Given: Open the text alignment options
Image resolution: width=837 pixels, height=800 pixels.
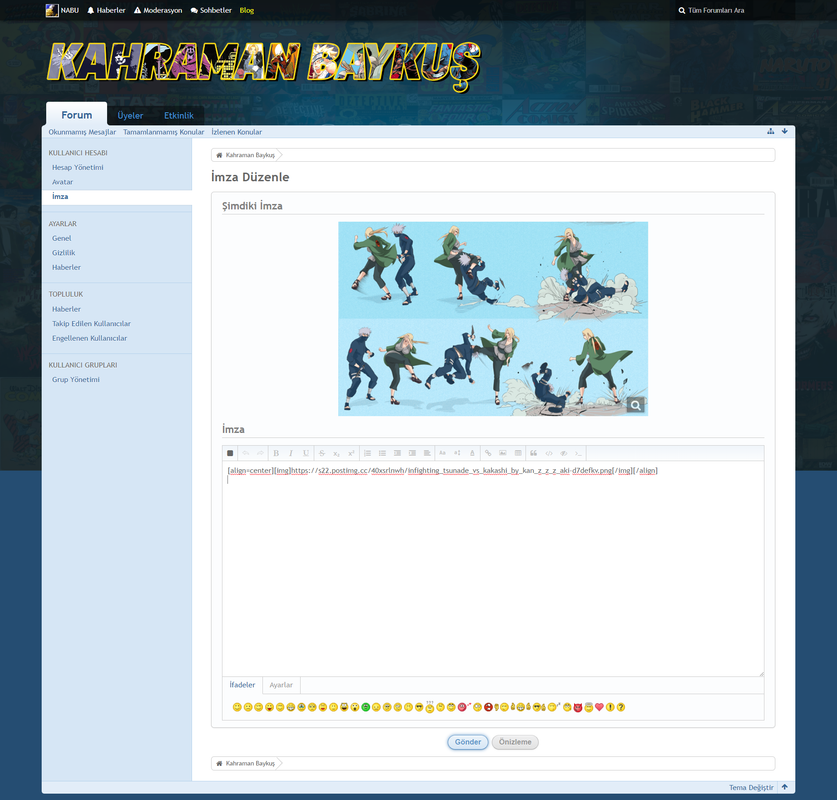Looking at the screenshot, I should pyautogui.click(x=427, y=453).
